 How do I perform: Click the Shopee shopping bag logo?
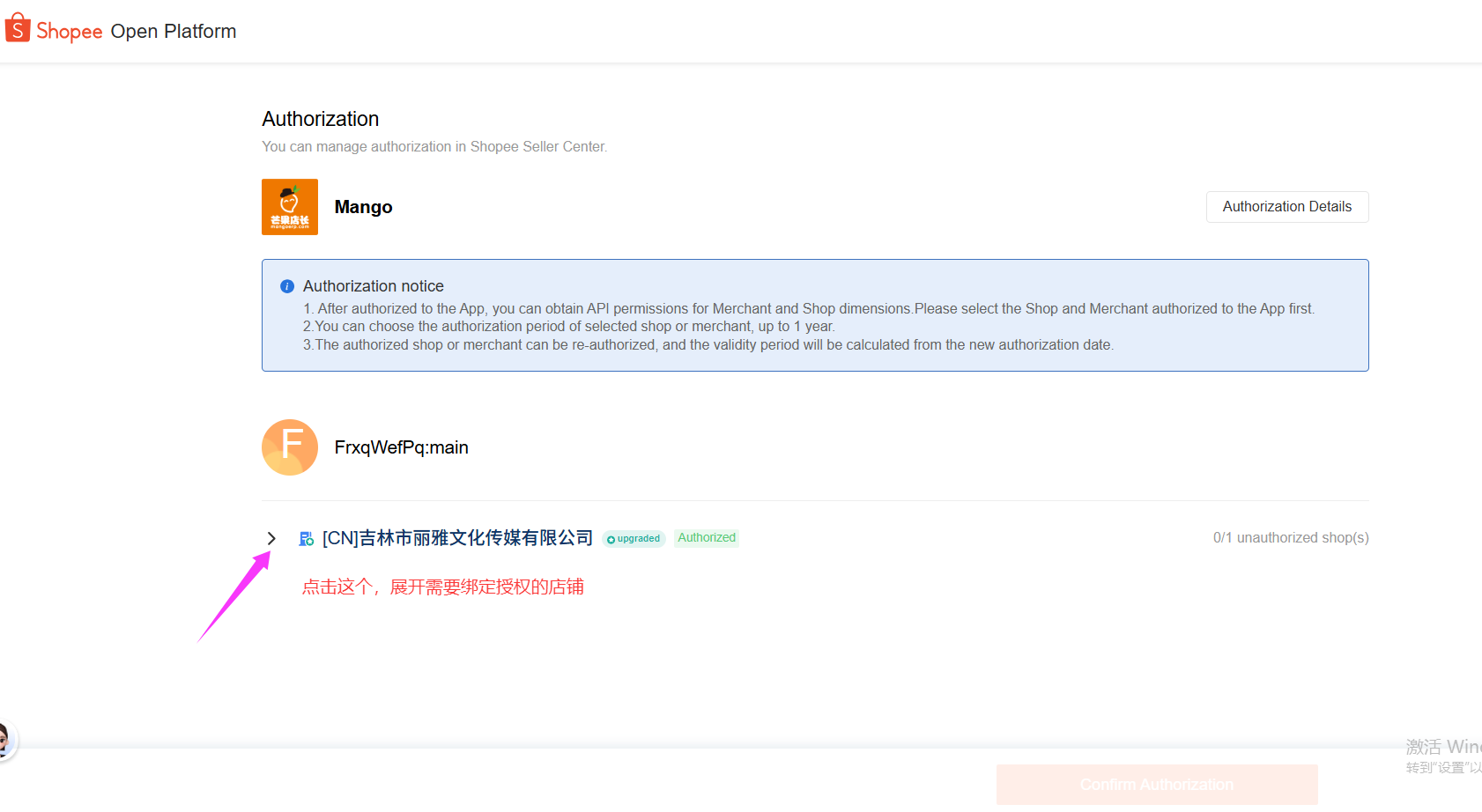point(18,29)
